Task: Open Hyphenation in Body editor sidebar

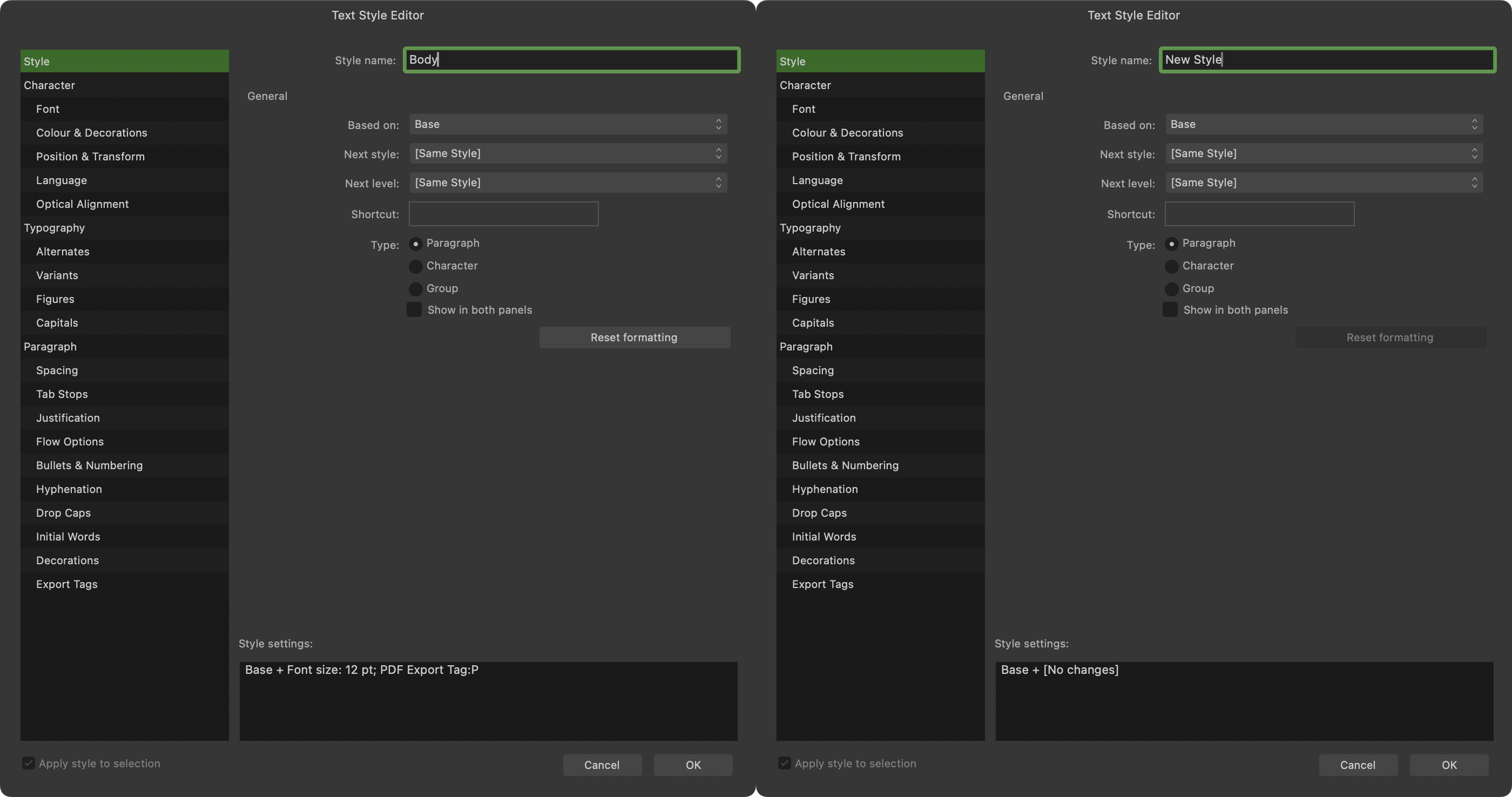Action: (124, 489)
